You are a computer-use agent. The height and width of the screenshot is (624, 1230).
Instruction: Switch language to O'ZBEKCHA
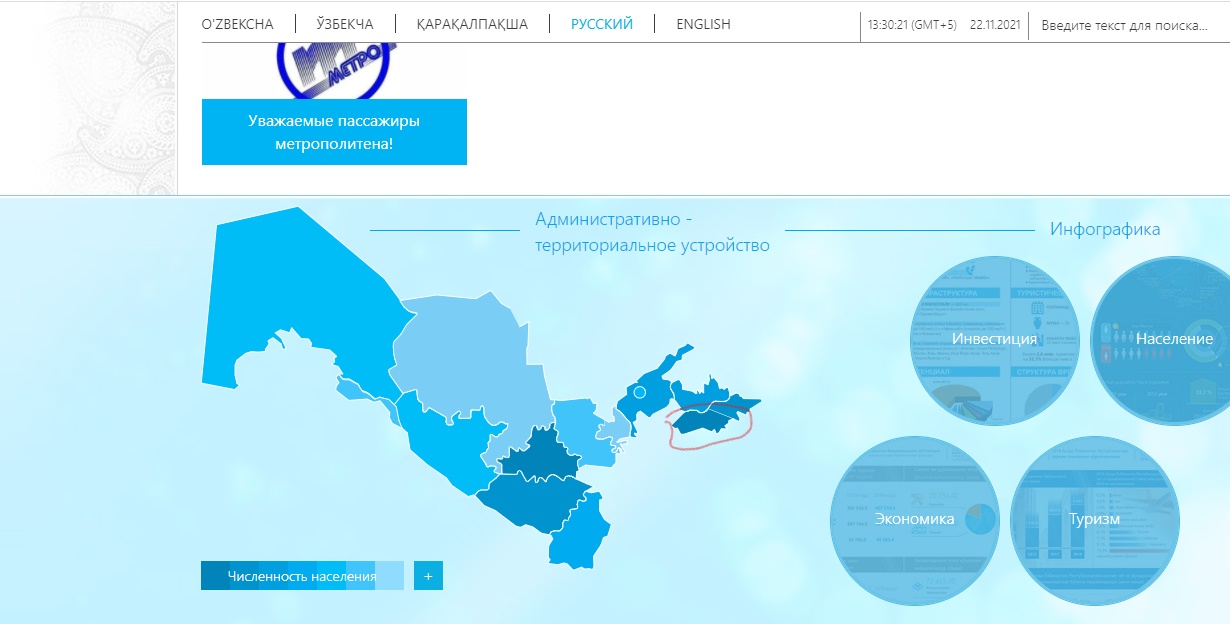[x=237, y=24]
